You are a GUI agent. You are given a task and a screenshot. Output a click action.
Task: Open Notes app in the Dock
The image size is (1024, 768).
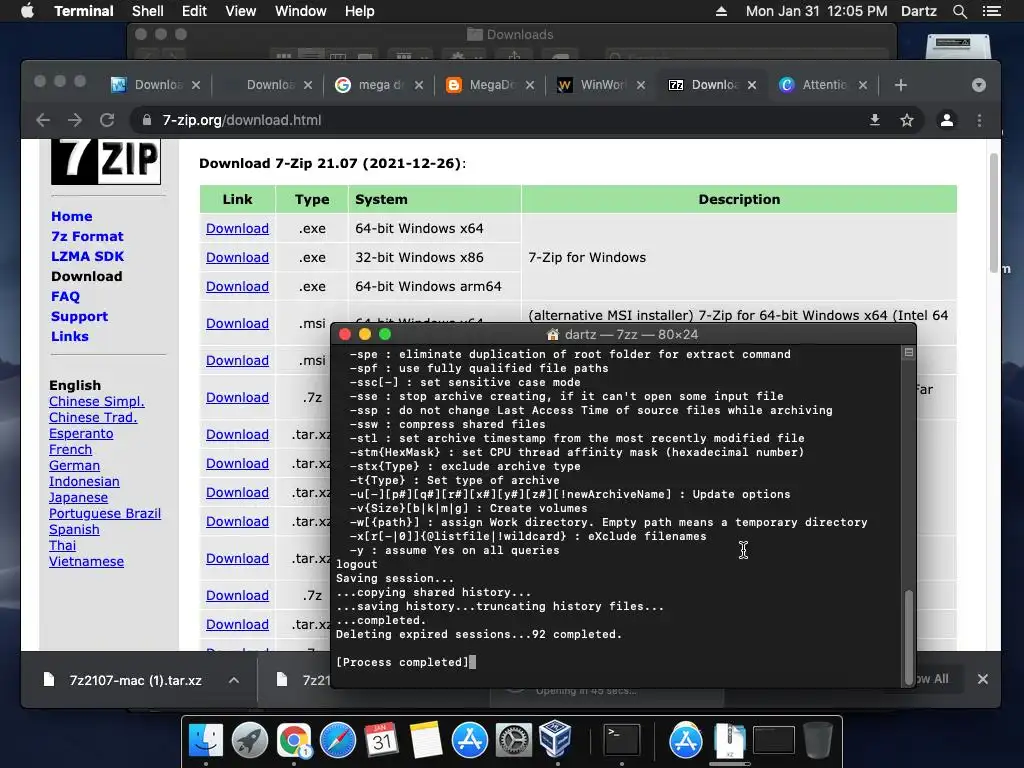click(426, 740)
